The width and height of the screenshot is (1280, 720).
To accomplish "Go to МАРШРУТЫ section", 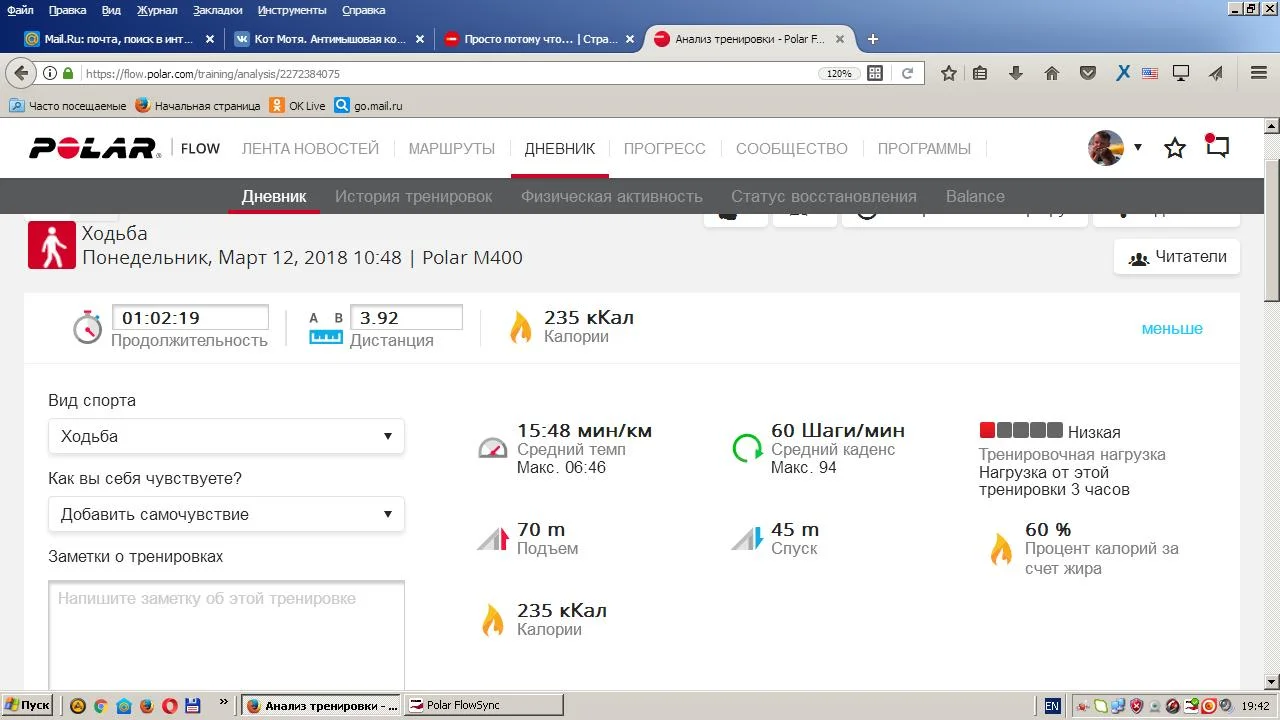I will point(452,149).
